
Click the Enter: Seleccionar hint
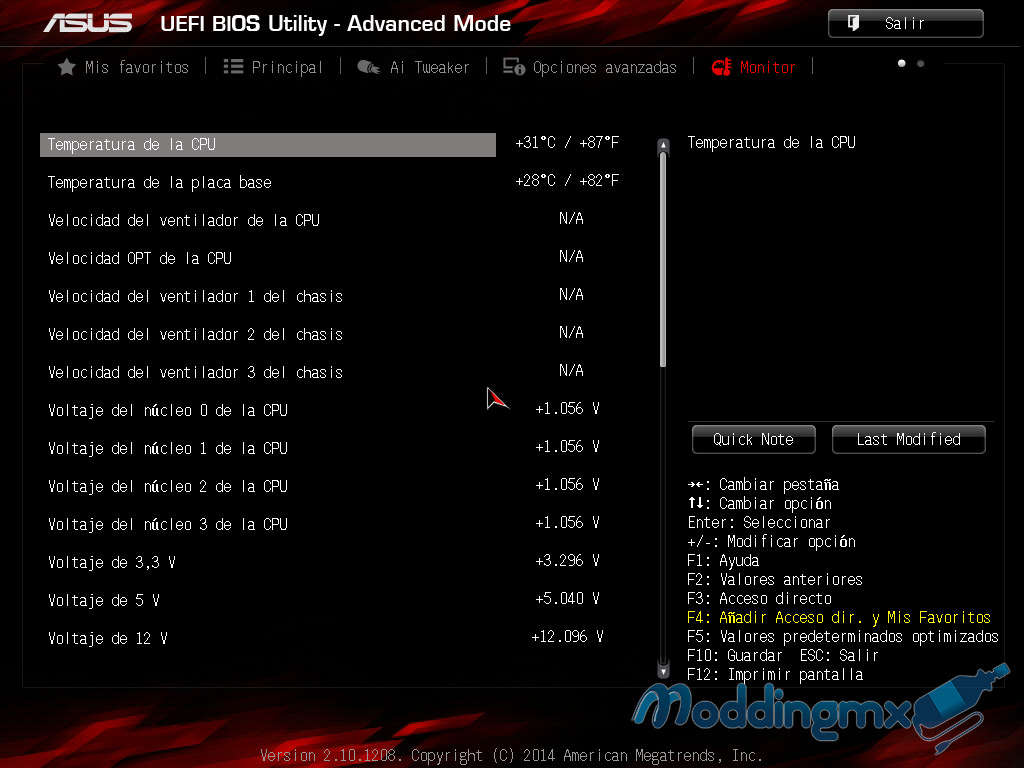click(759, 522)
